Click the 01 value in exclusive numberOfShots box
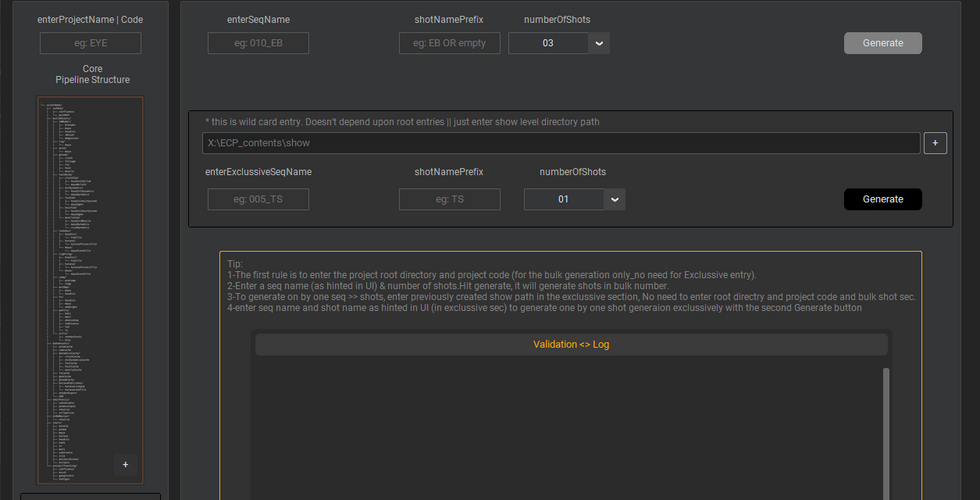Image resolution: width=980 pixels, height=500 pixels. [563, 199]
